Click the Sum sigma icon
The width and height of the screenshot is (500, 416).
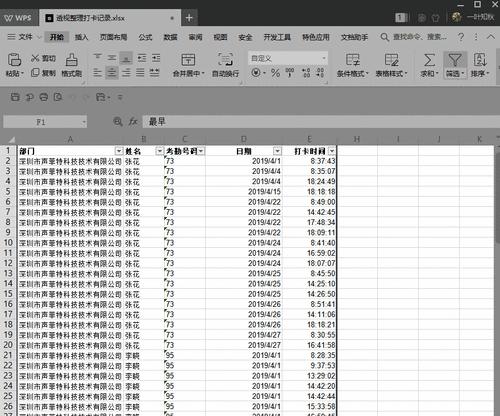click(429, 60)
